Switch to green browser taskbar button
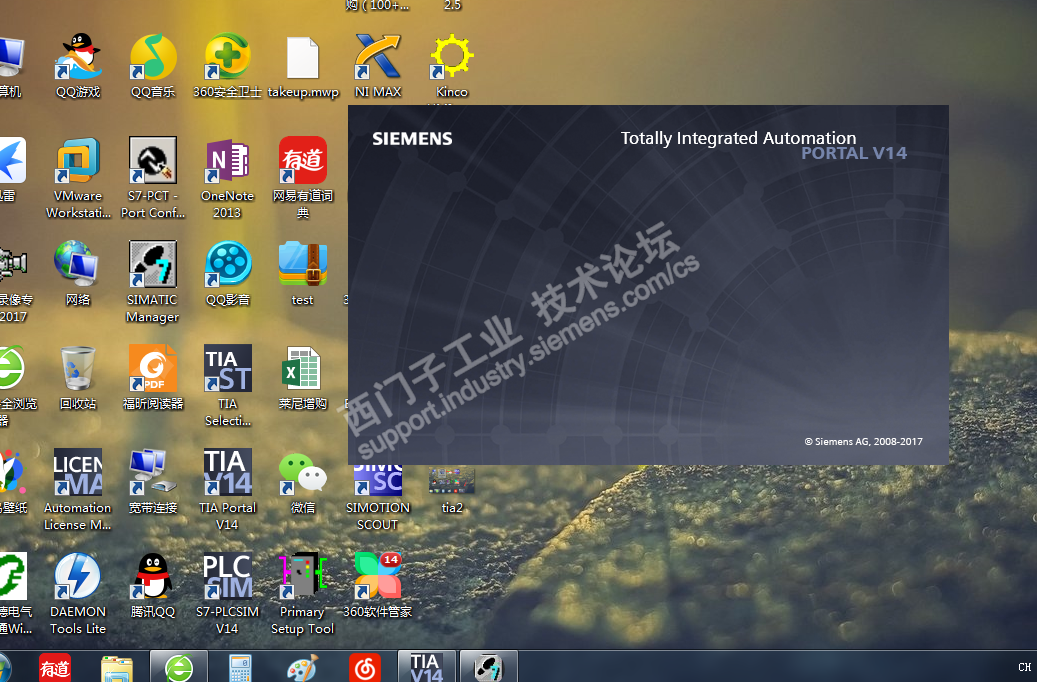The image size is (1037, 682). (x=179, y=667)
